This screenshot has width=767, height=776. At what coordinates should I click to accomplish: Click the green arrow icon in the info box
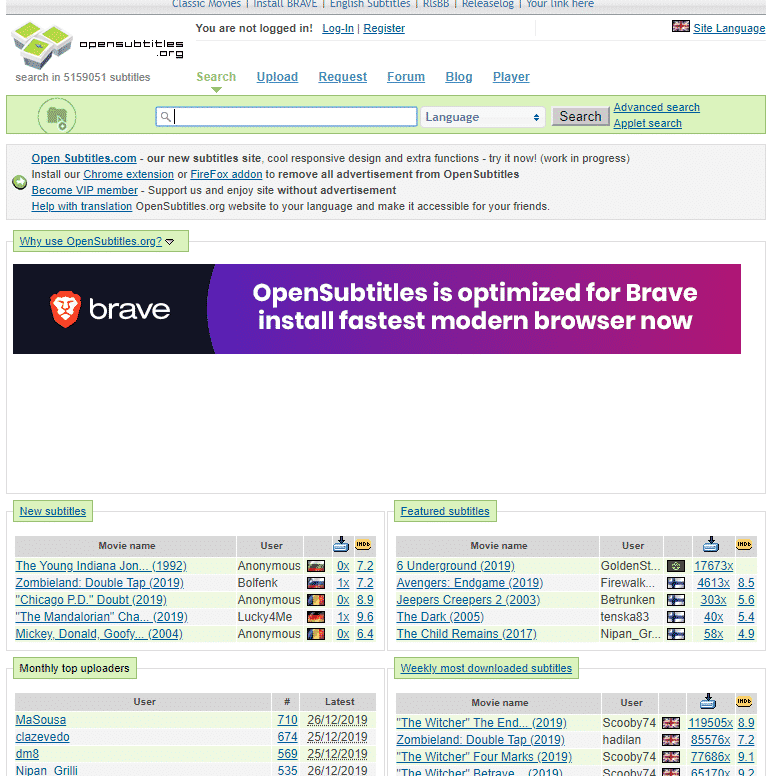pos(19,182)
